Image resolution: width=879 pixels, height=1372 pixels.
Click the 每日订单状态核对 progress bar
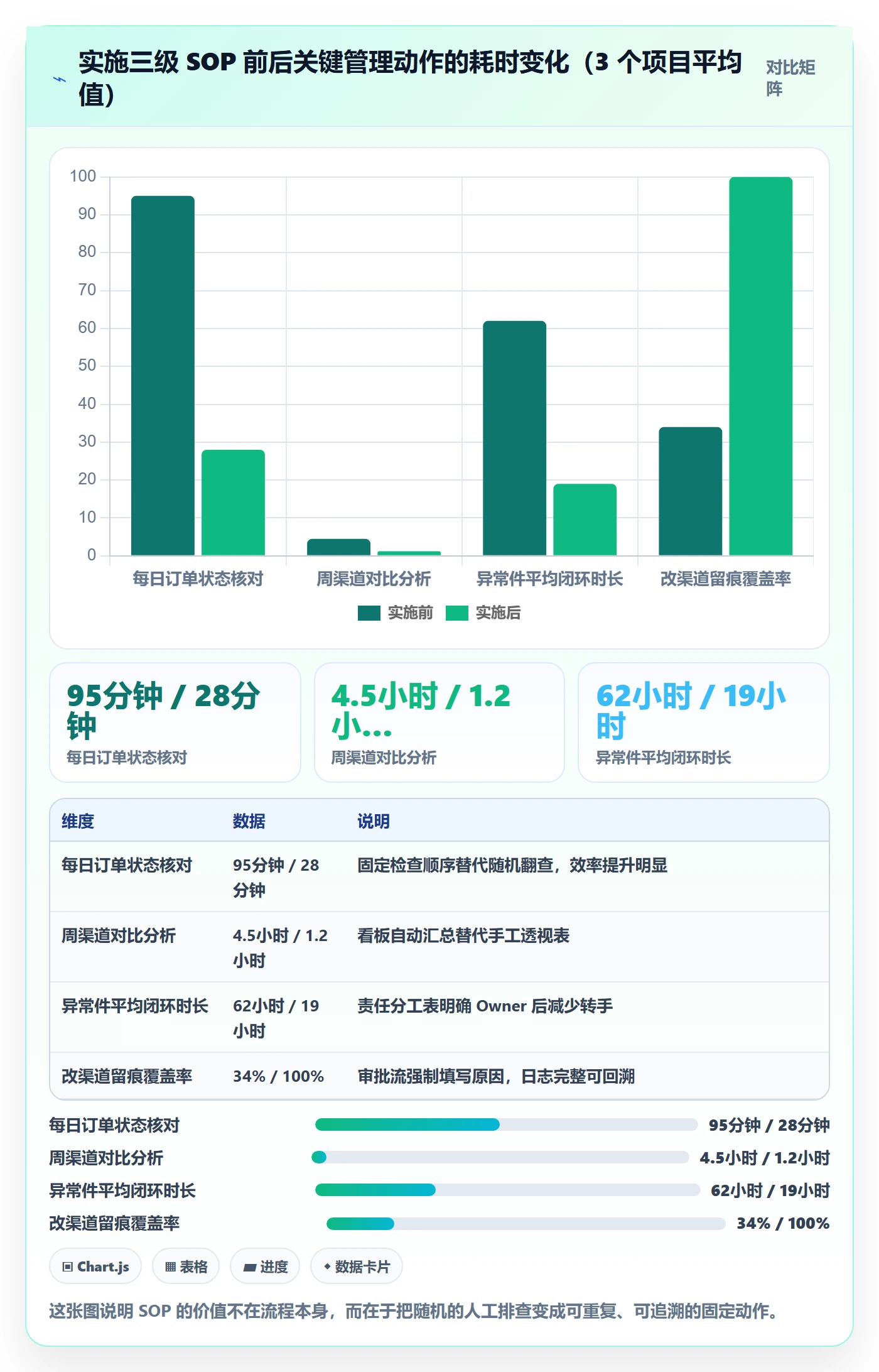coord(506,1124)
